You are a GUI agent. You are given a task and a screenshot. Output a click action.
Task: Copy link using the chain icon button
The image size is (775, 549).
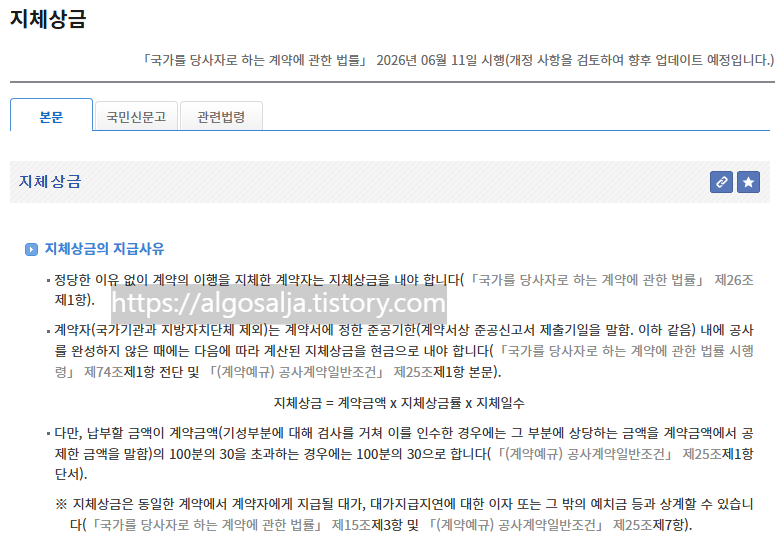tap(721, 182)
